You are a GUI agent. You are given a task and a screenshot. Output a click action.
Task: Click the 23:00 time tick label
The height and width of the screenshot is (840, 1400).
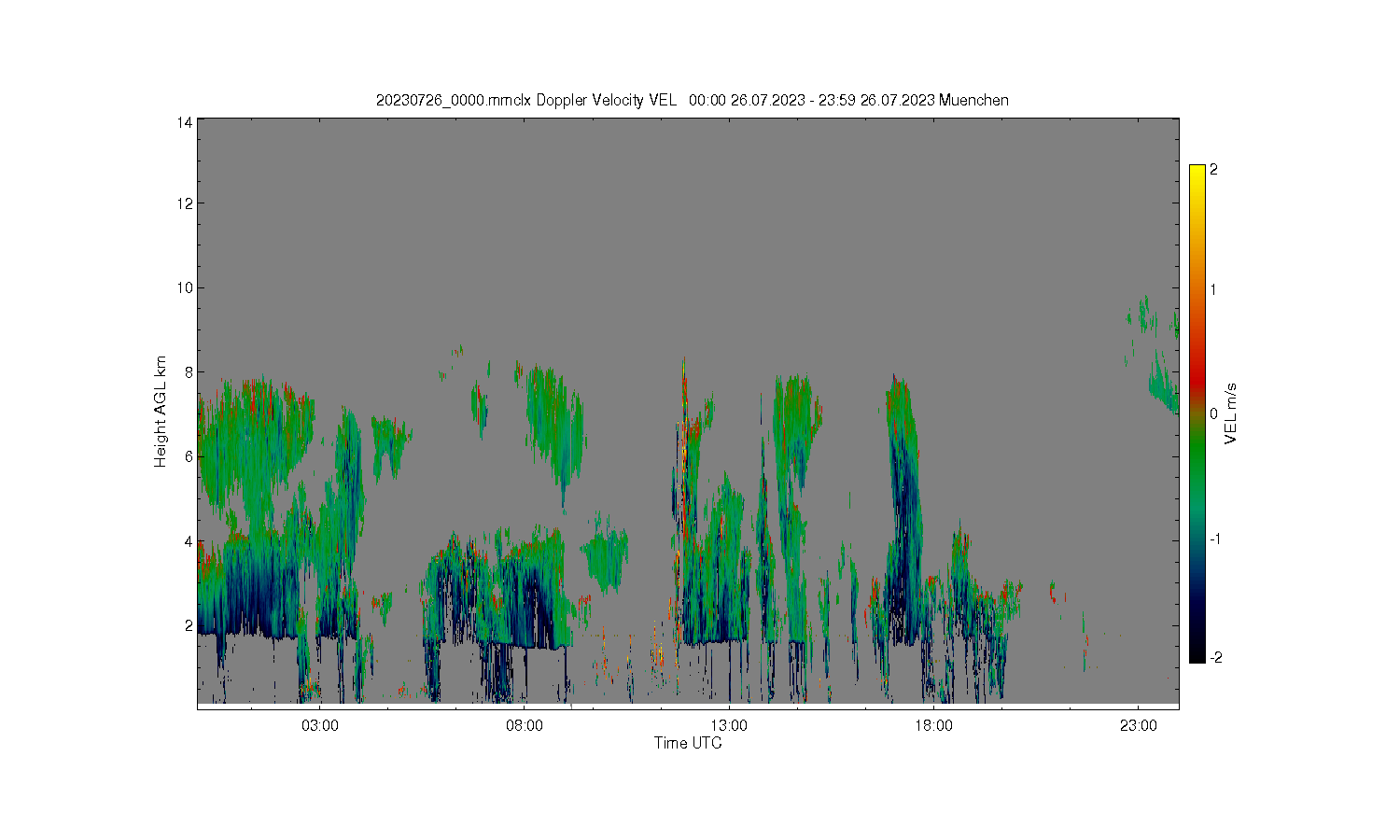(x=1138, y=725)
